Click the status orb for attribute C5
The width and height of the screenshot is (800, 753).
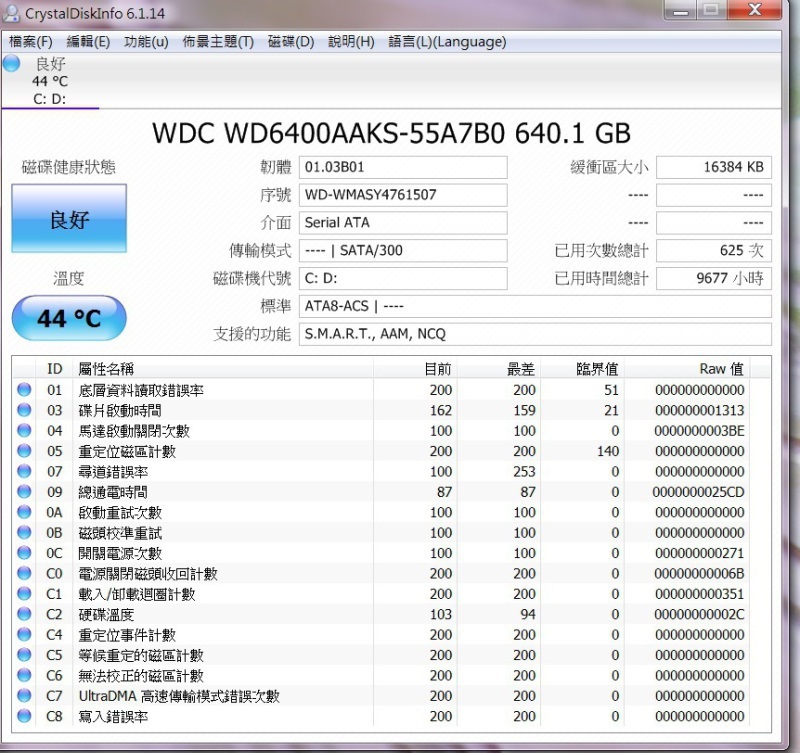tap(24, 655)
